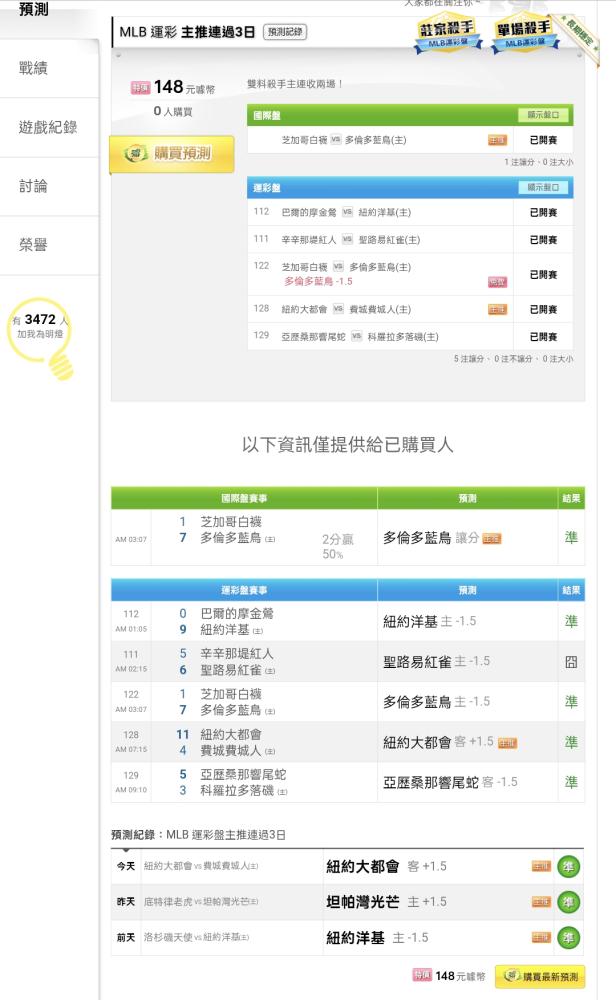
Task: Click the 單場殺手 MLB badge
Action: [524, 34]
